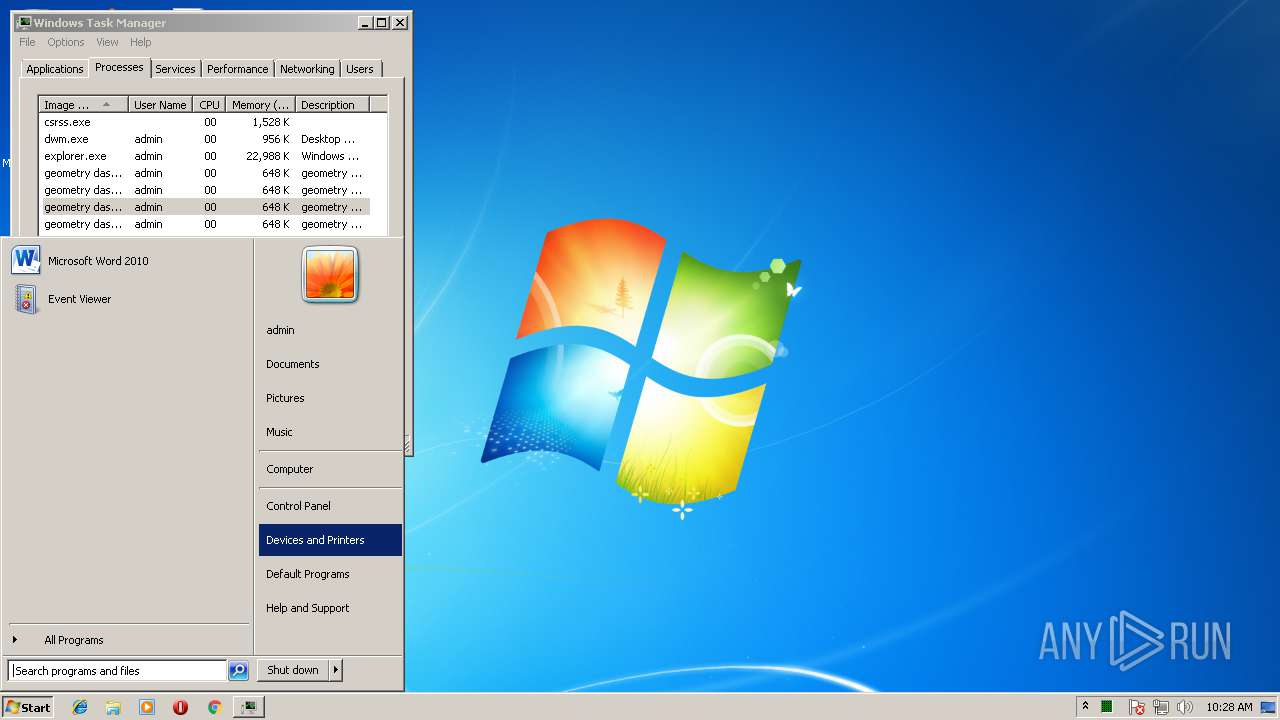The height and width of the screenshot is (720, 1280).
Task: Switch to the Users tab
Action: tap(359, 69)
